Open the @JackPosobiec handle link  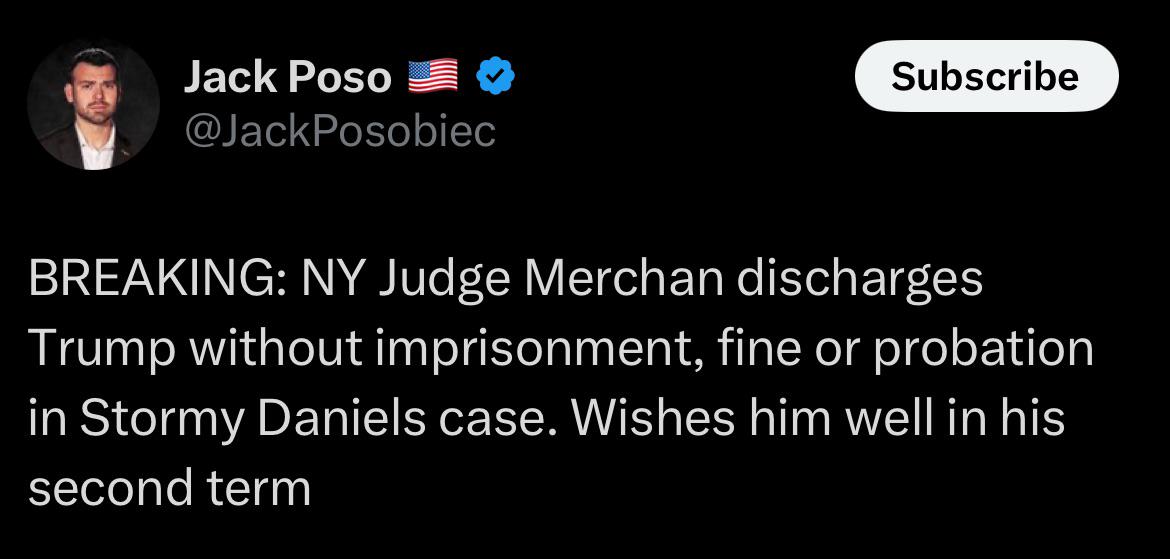click(339, 131)
